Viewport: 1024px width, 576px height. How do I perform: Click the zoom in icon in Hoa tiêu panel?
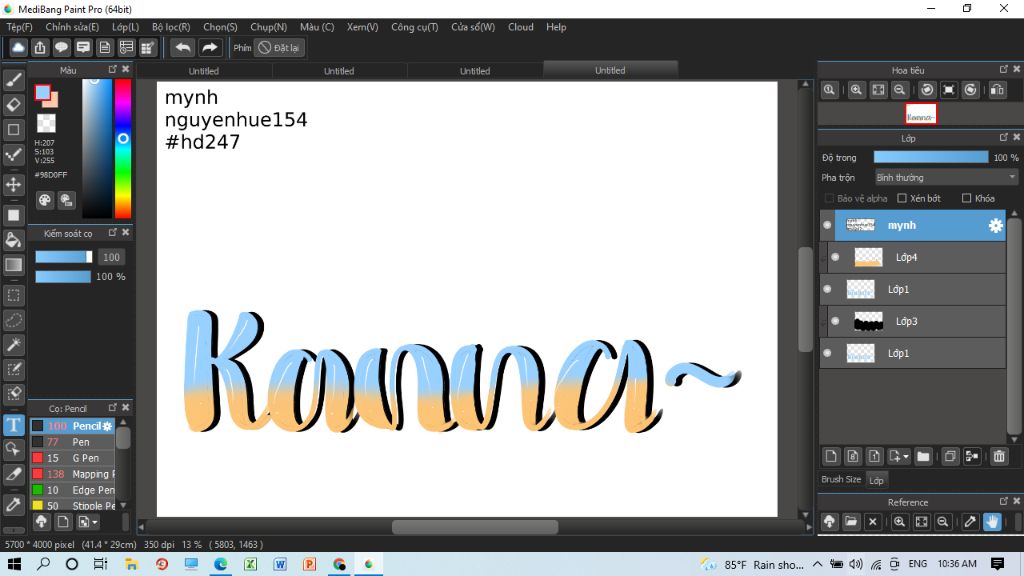click(856, 90)
